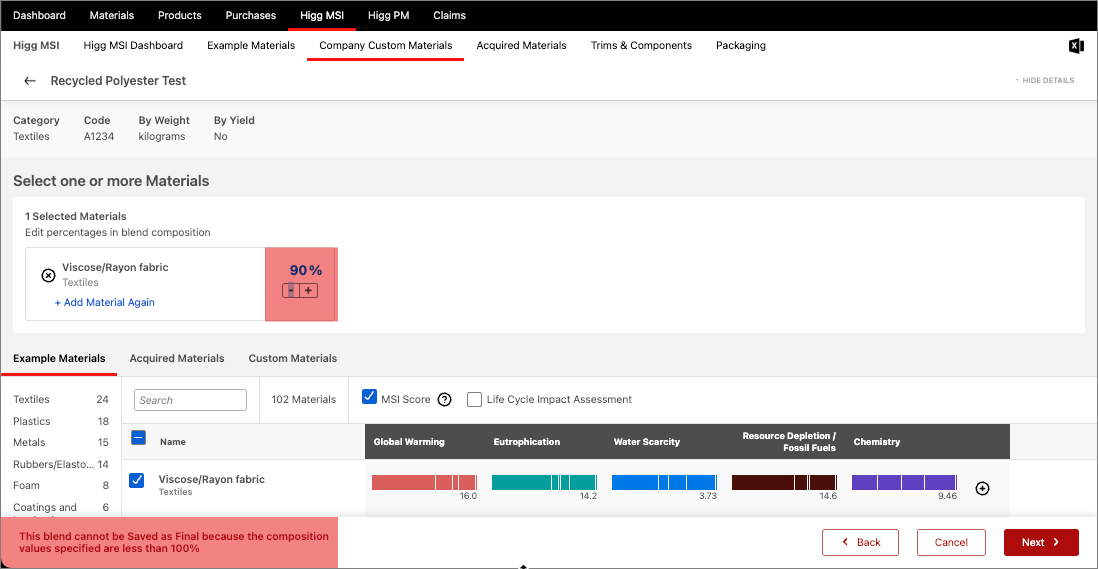
Task: Open the MSI Score help question mark
Action: (x=444, y=400)
